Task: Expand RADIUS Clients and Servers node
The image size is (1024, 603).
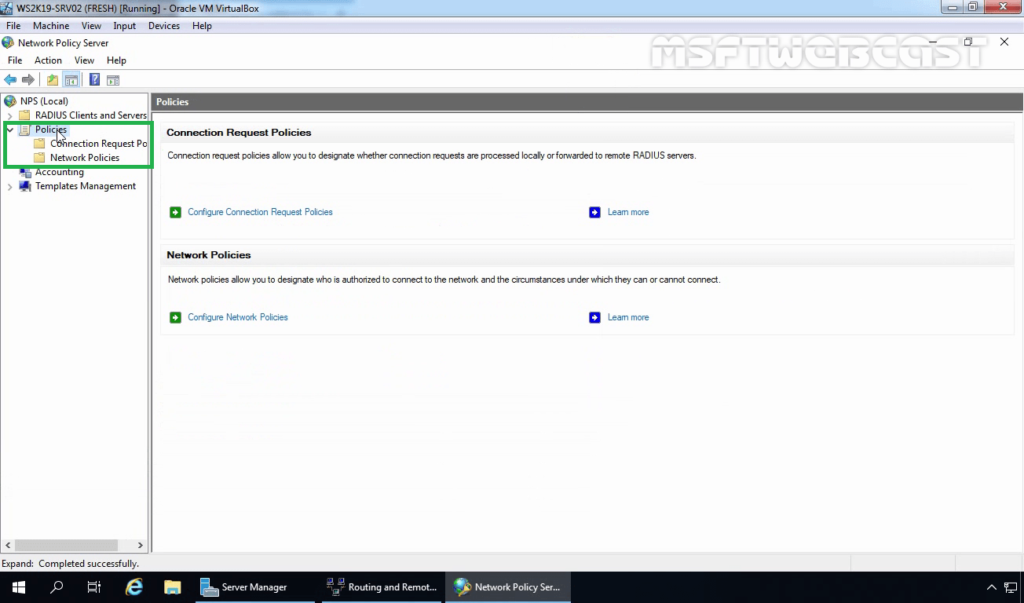Action: coord(10,116)
